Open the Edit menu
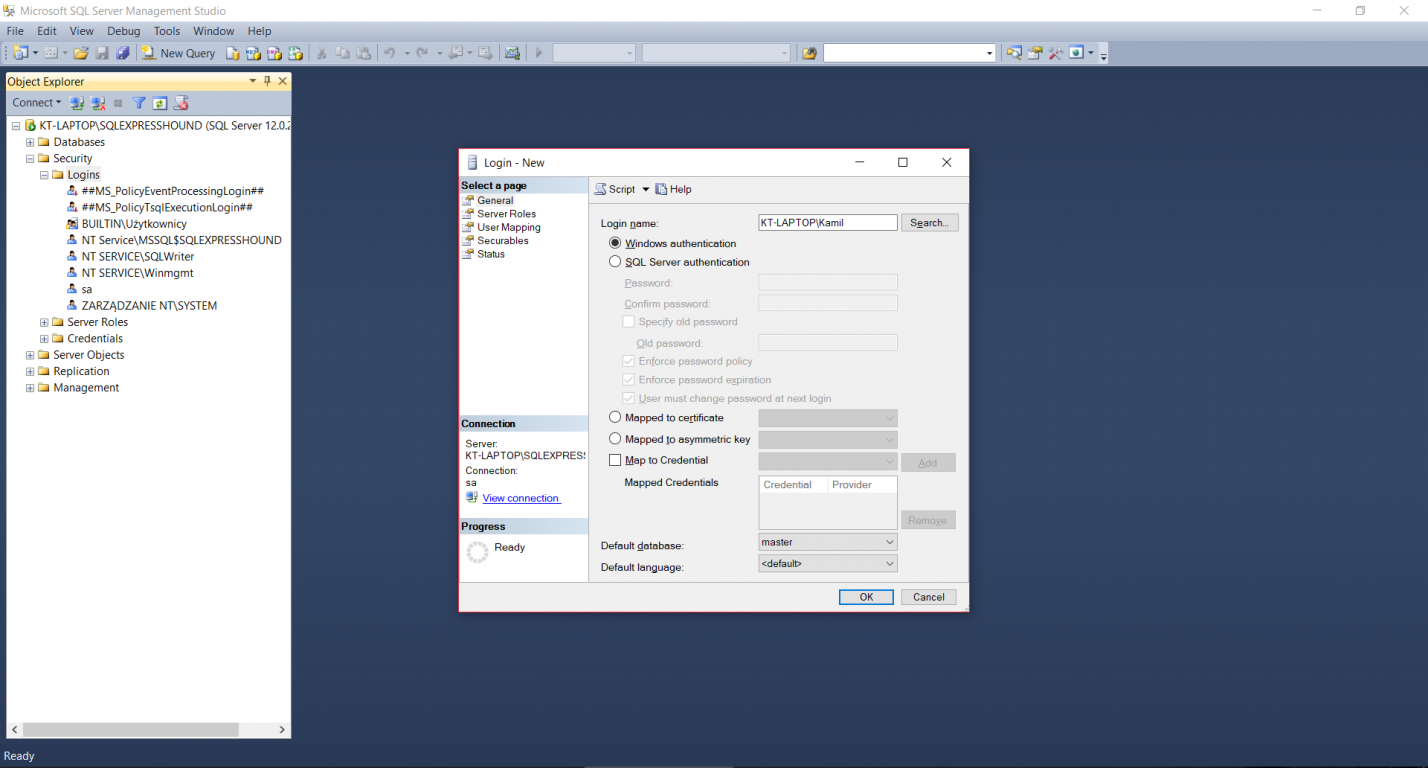Image resolution: width=1428 pixels, height=768 pixels. coord(46,31)
